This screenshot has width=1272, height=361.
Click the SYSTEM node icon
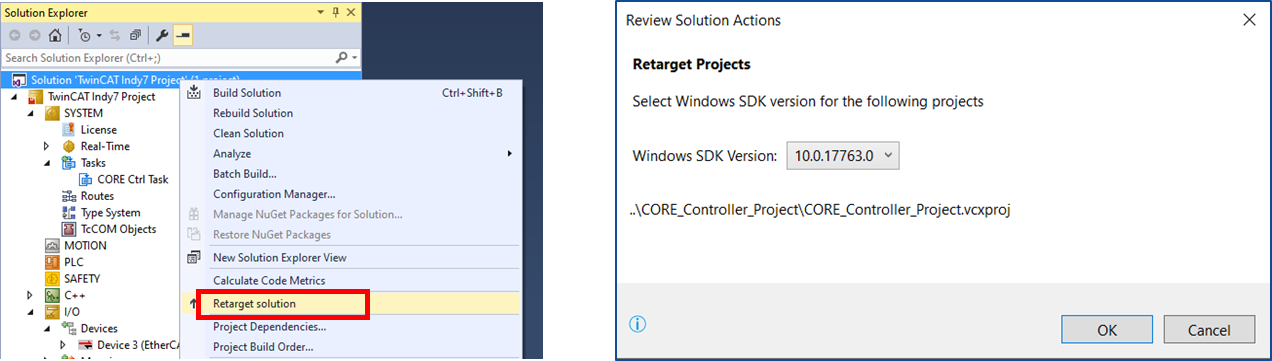[52, 113]
